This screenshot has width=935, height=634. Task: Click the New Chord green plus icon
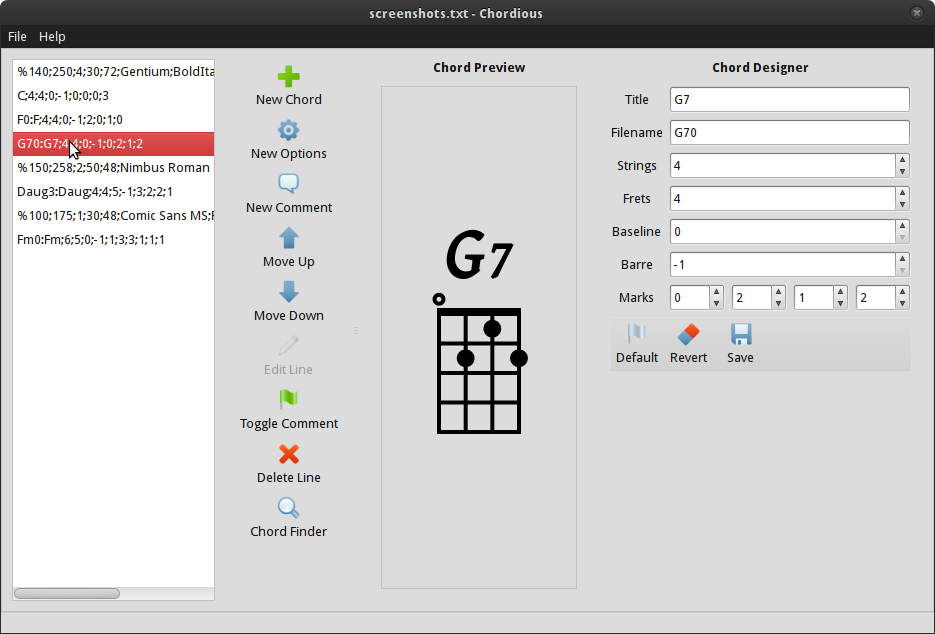[x=288, y=77]
